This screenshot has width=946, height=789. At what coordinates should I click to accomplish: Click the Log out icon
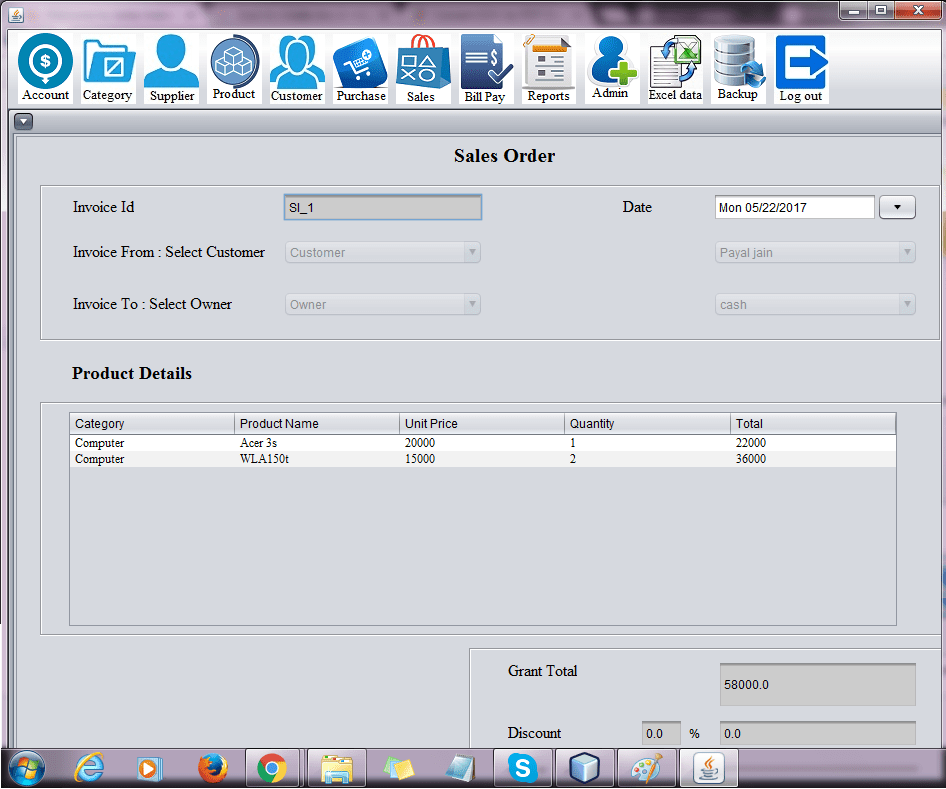[x=801, y=68]
